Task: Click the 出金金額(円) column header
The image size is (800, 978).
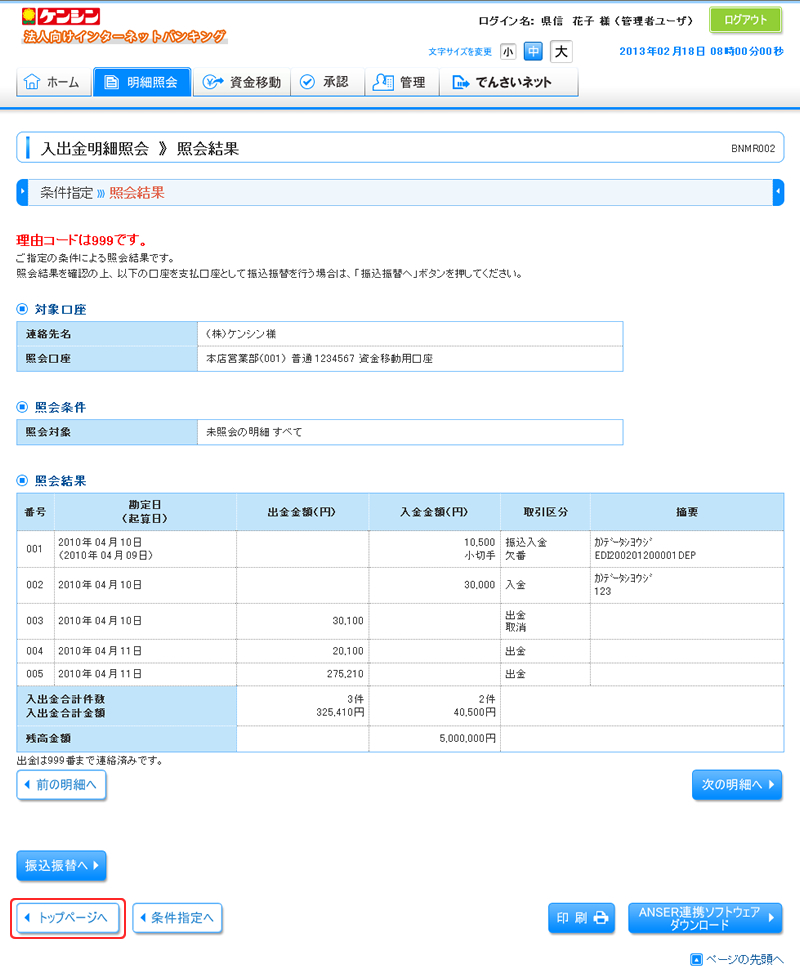Action: [302, 512]
